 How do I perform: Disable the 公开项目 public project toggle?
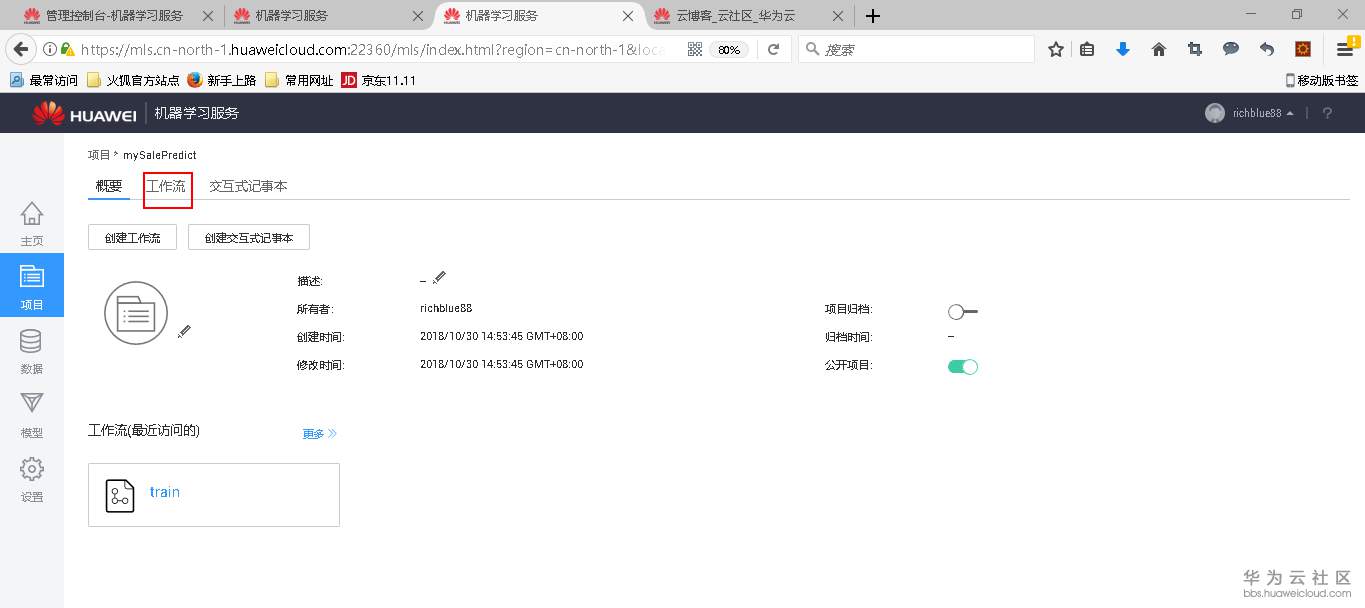tap(961, 366)
